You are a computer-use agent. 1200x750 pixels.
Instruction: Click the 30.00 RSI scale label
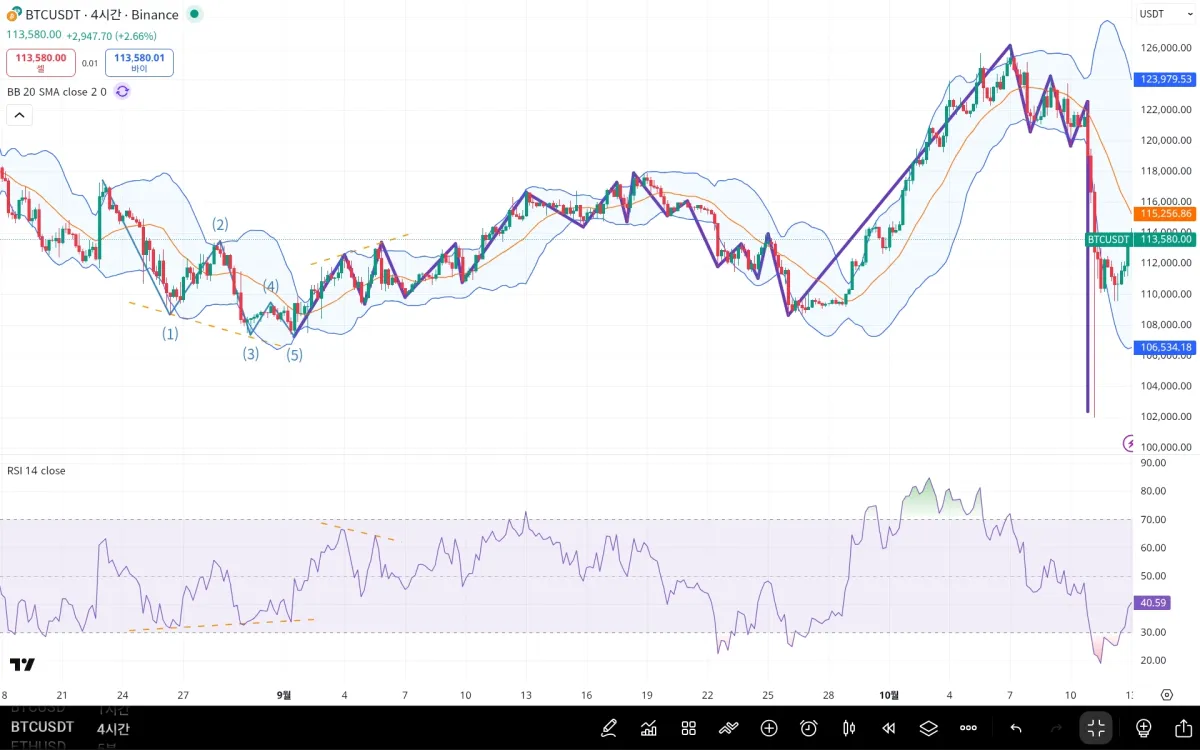(x=1153, y=632)
